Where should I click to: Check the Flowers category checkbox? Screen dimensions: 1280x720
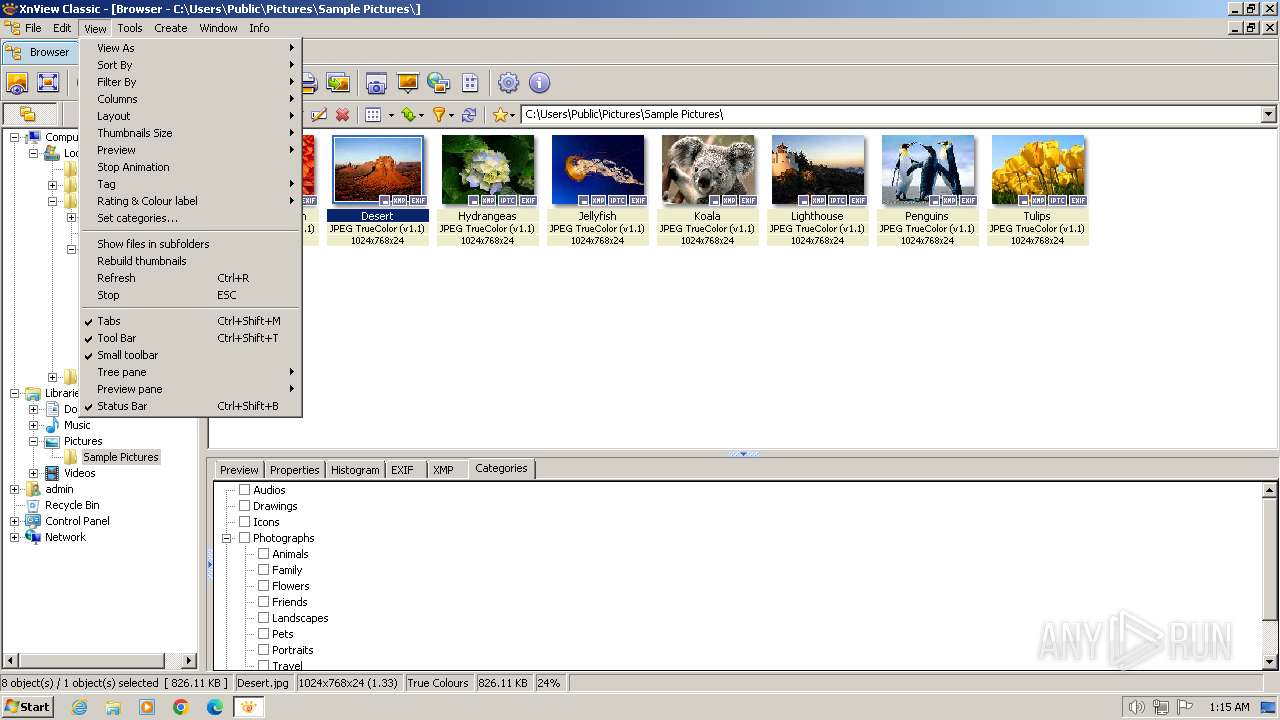coord(264,586)
